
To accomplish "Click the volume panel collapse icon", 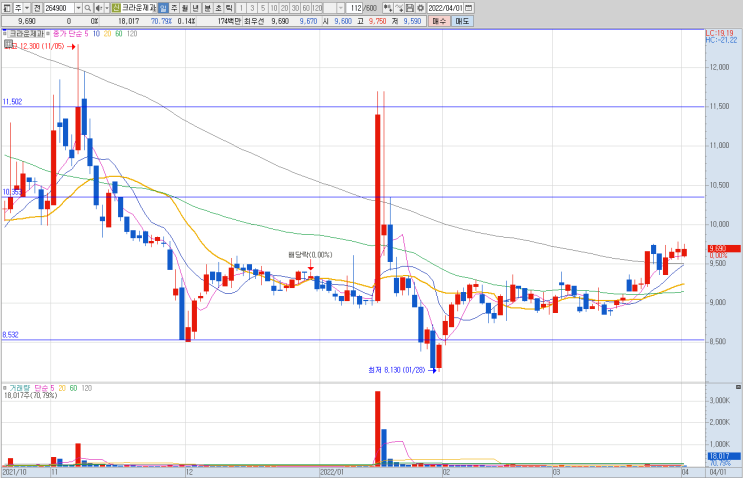I will (738, 387).
